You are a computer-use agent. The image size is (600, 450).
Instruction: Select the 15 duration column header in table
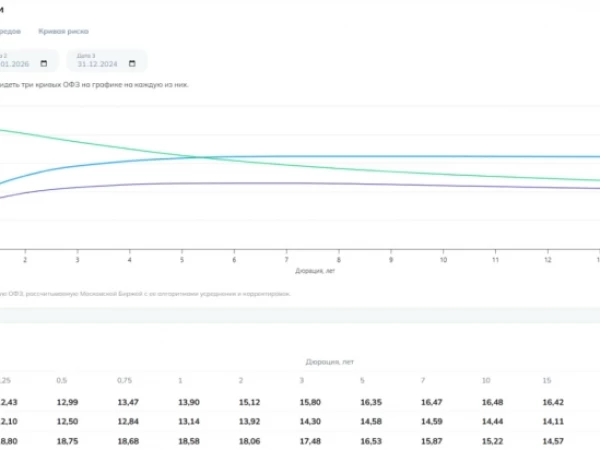coord(547,380)
